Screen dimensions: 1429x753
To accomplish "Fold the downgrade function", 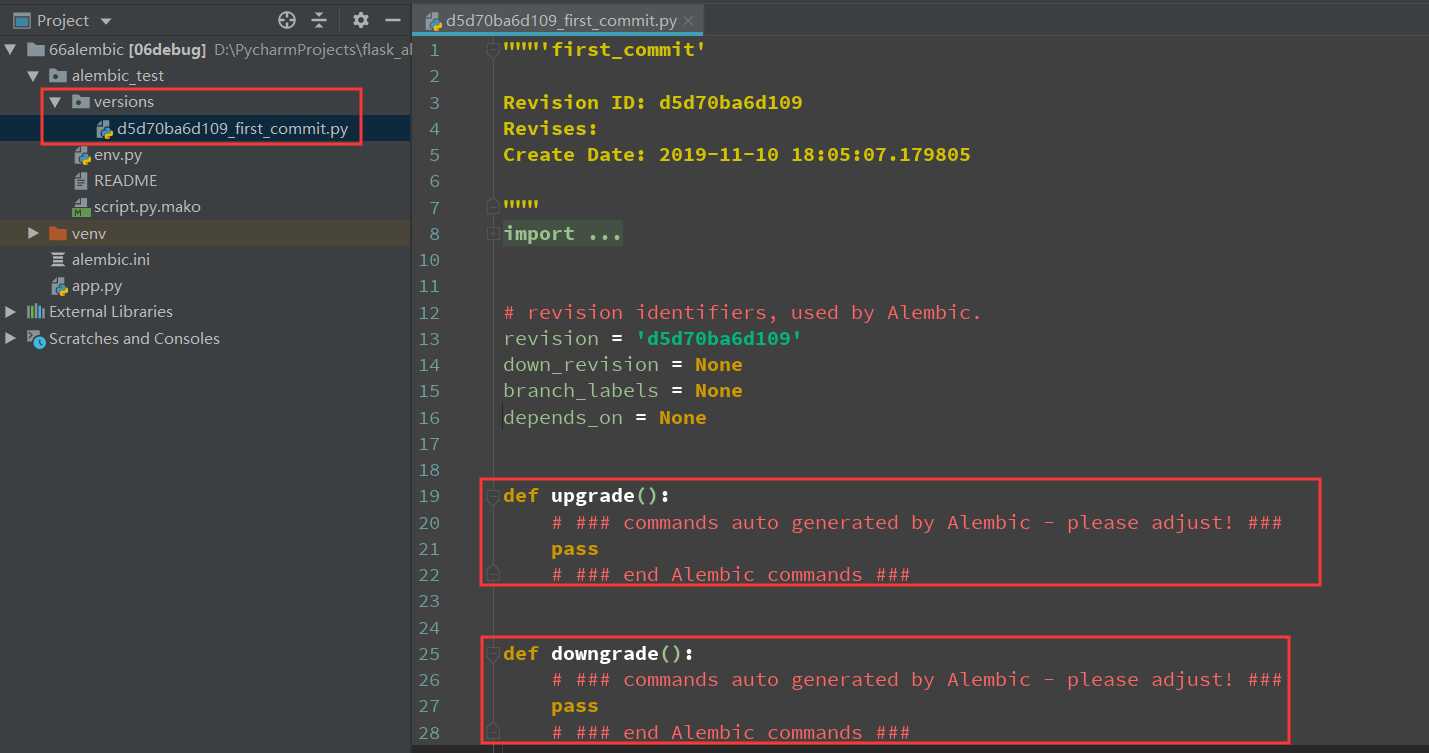I will [x=491, y=653].
